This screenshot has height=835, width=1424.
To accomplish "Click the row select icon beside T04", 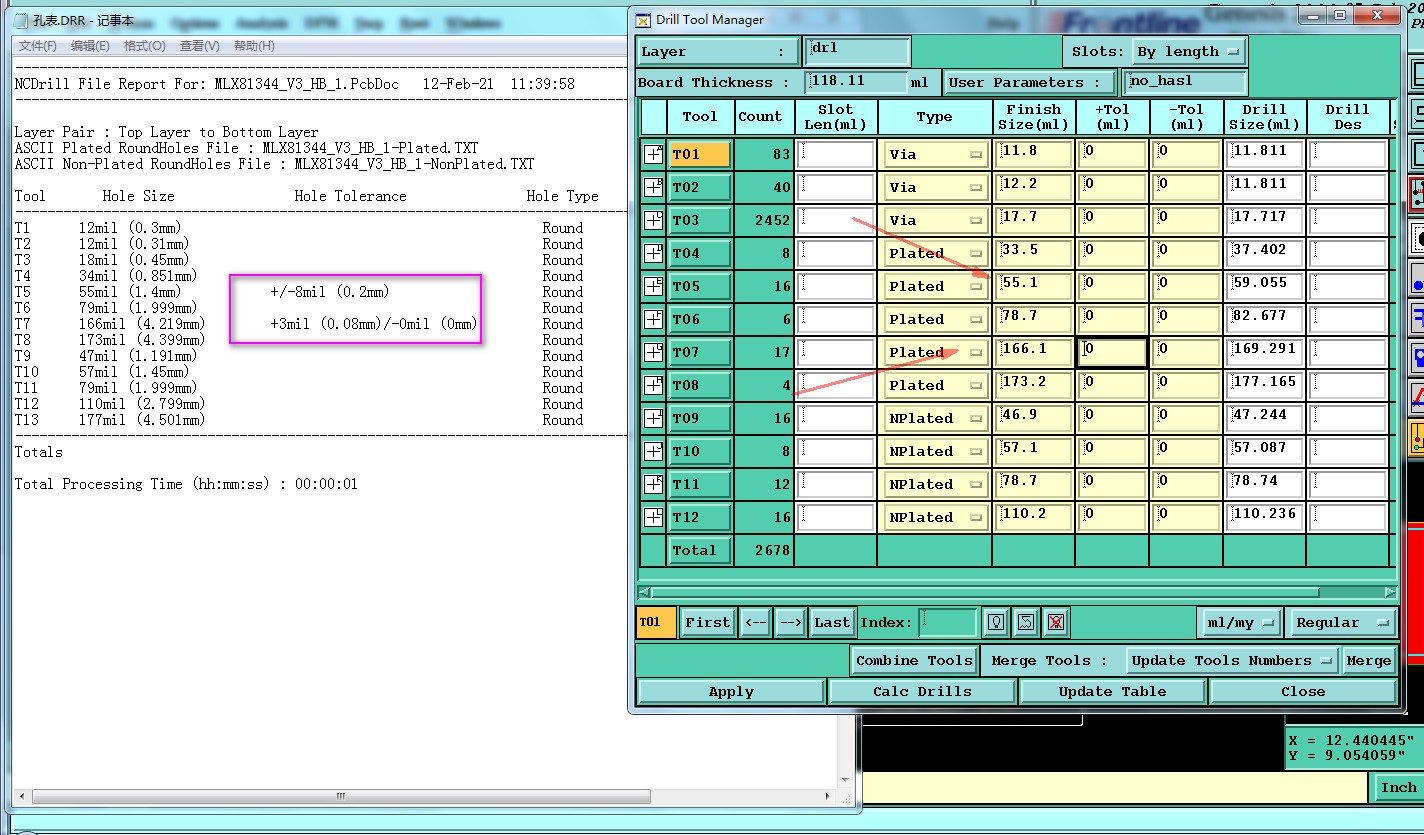I will click(653, 253).
